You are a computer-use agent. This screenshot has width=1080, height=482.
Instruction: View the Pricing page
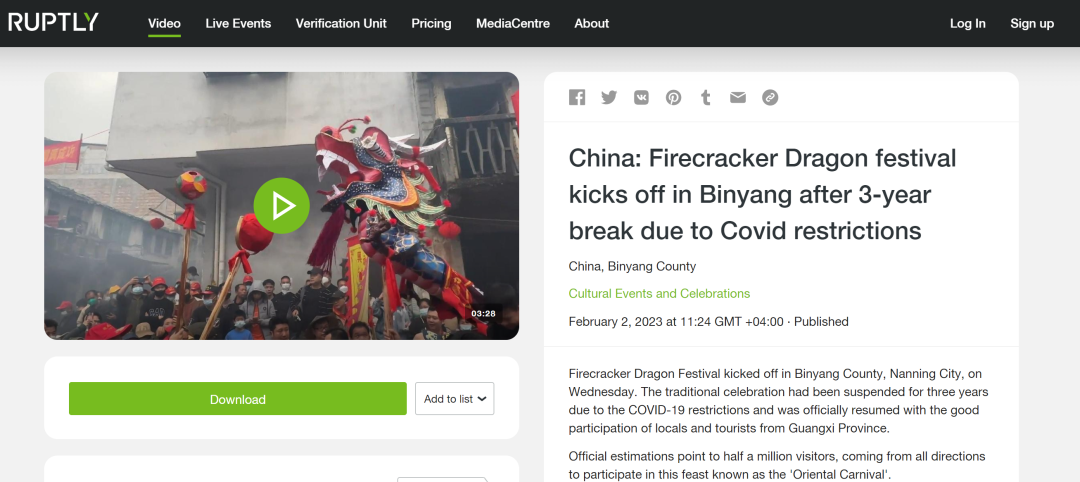click(x=431, y=23)
